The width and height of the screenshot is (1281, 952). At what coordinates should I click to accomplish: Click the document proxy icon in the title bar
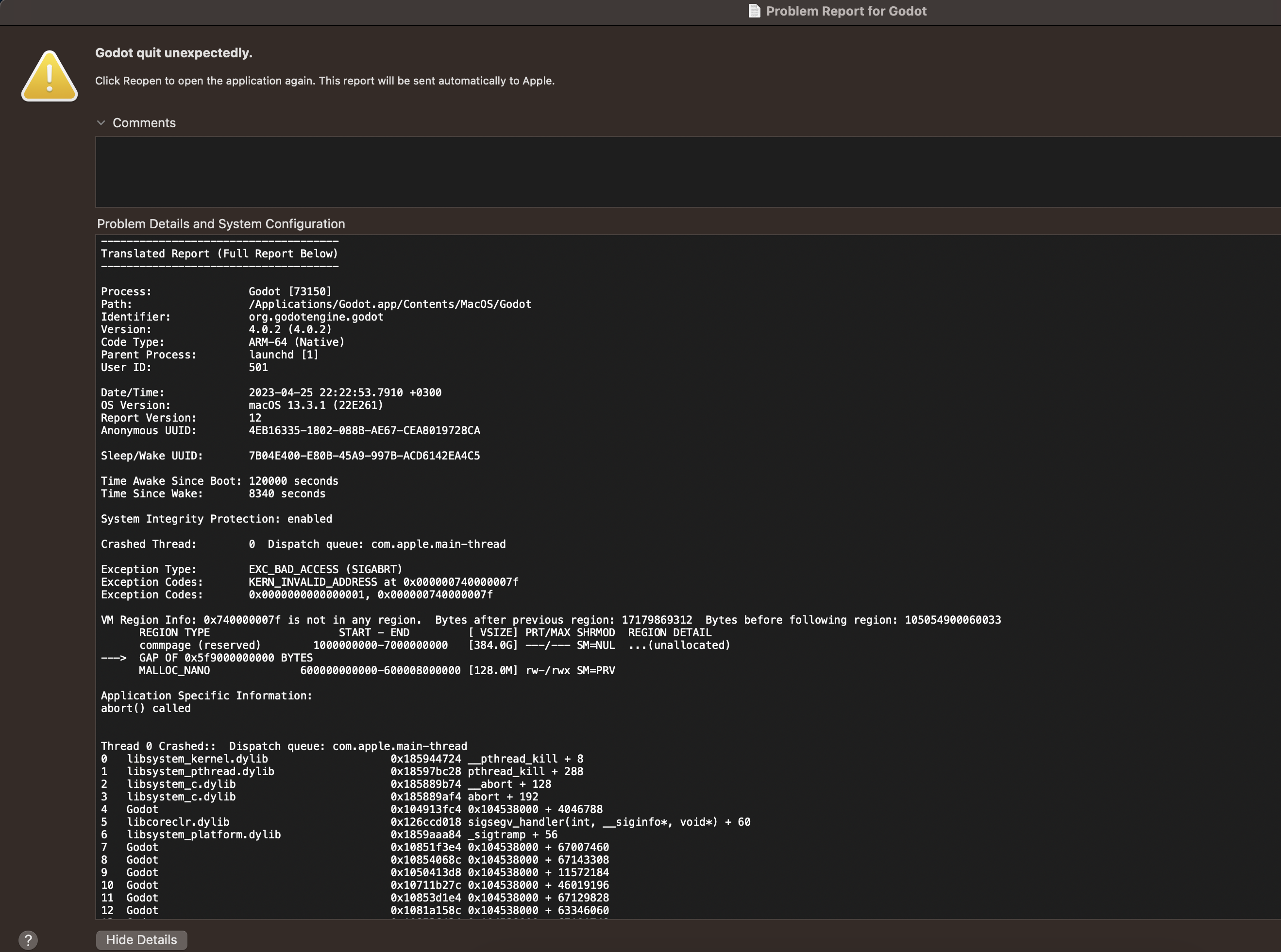[755, 11]
